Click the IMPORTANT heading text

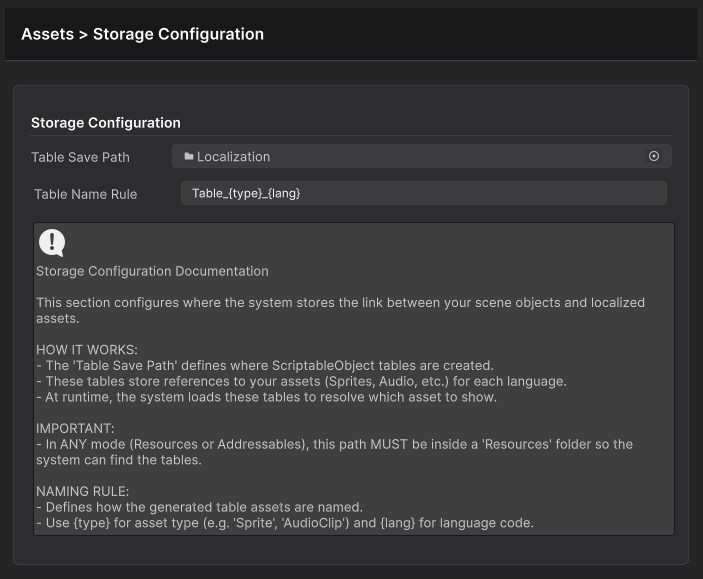pos(75,428)
